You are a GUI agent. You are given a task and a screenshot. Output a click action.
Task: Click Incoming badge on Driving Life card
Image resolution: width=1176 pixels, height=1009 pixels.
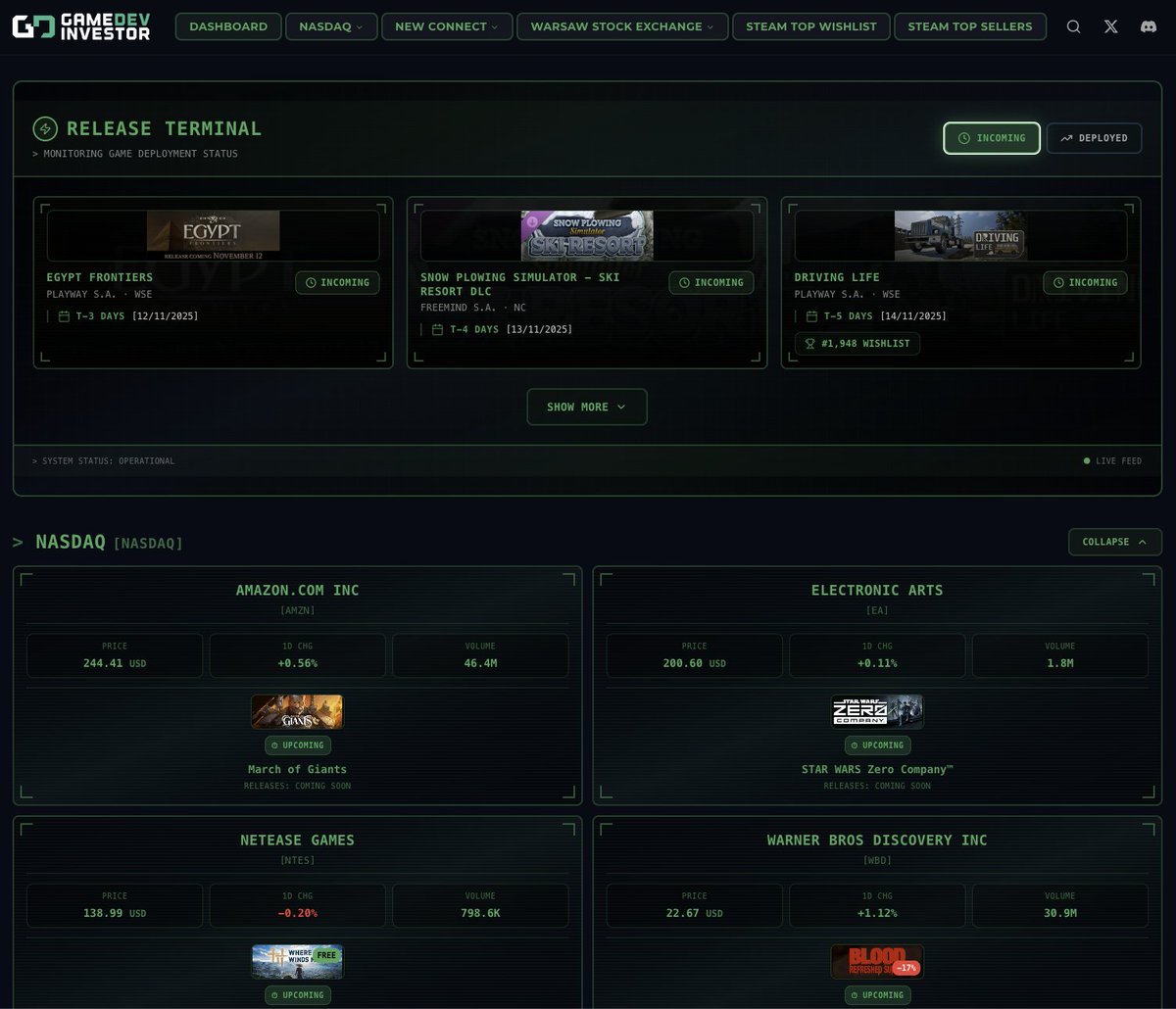[x=1085, y=283]
